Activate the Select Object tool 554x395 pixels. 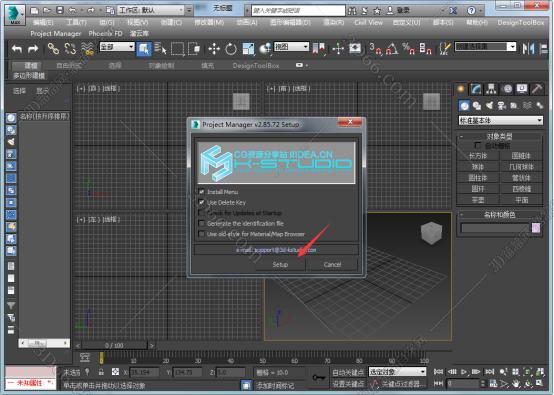144,49
